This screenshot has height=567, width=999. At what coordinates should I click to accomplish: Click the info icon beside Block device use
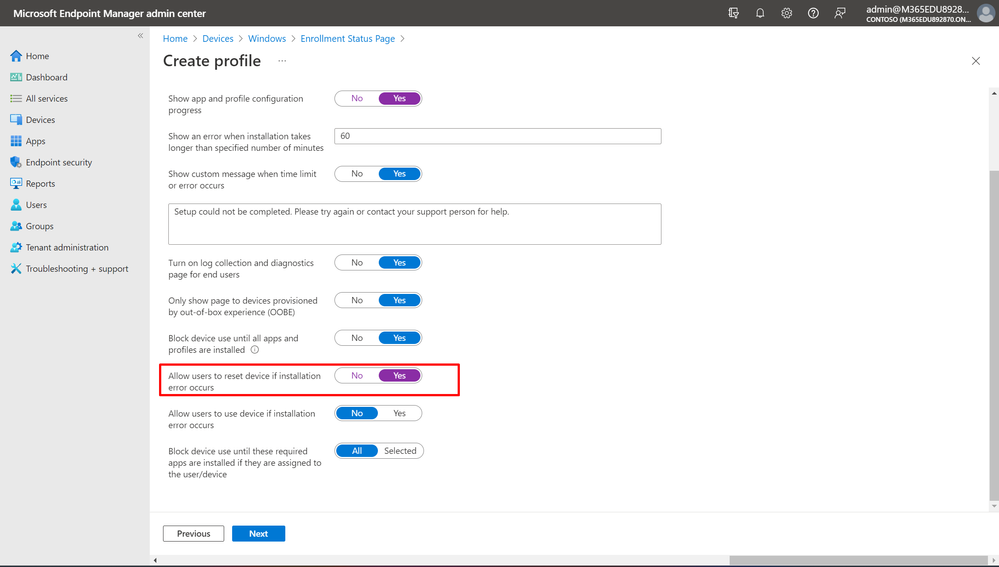click(255, 350)
